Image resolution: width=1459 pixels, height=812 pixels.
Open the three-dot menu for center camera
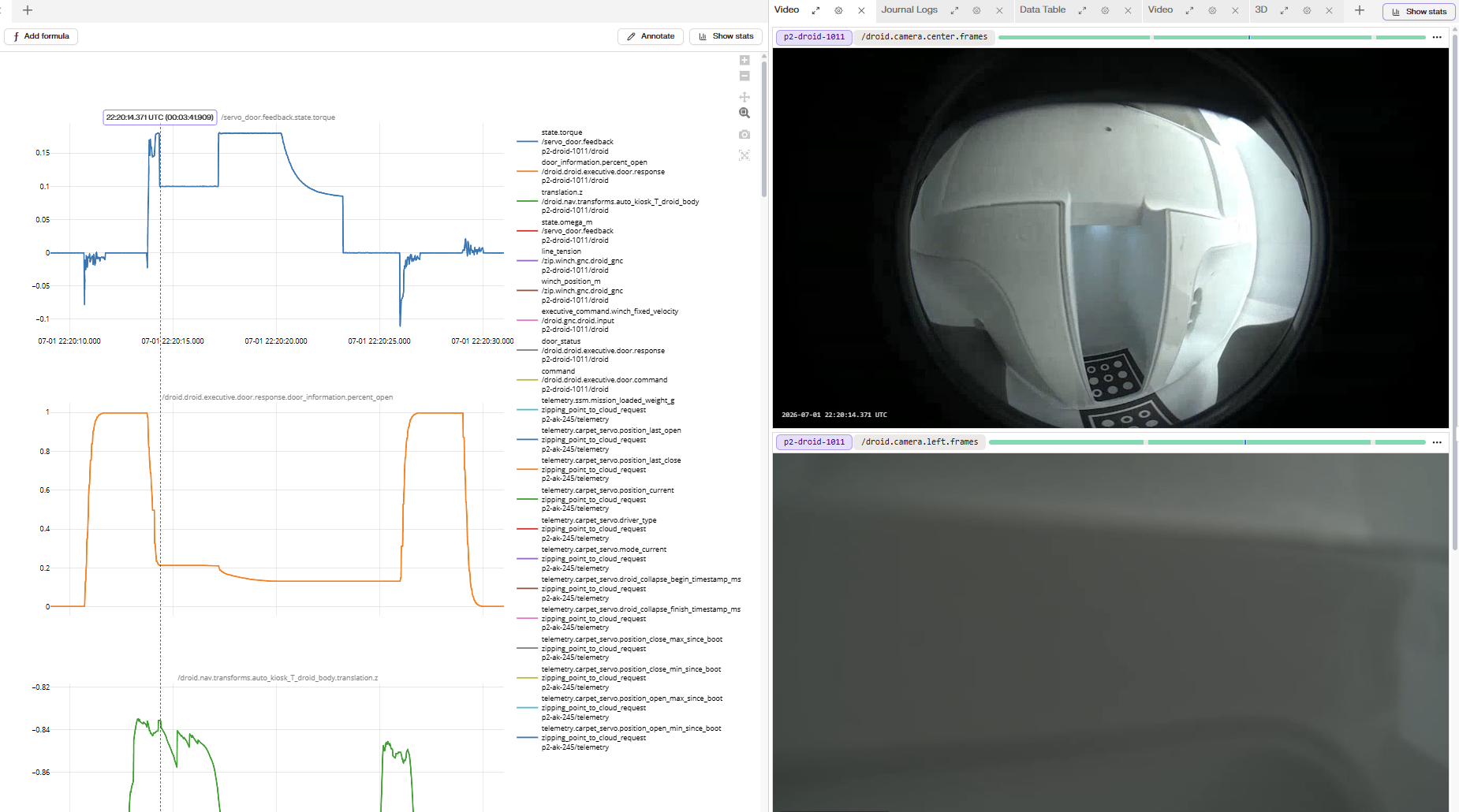(x=1437, y=37)
